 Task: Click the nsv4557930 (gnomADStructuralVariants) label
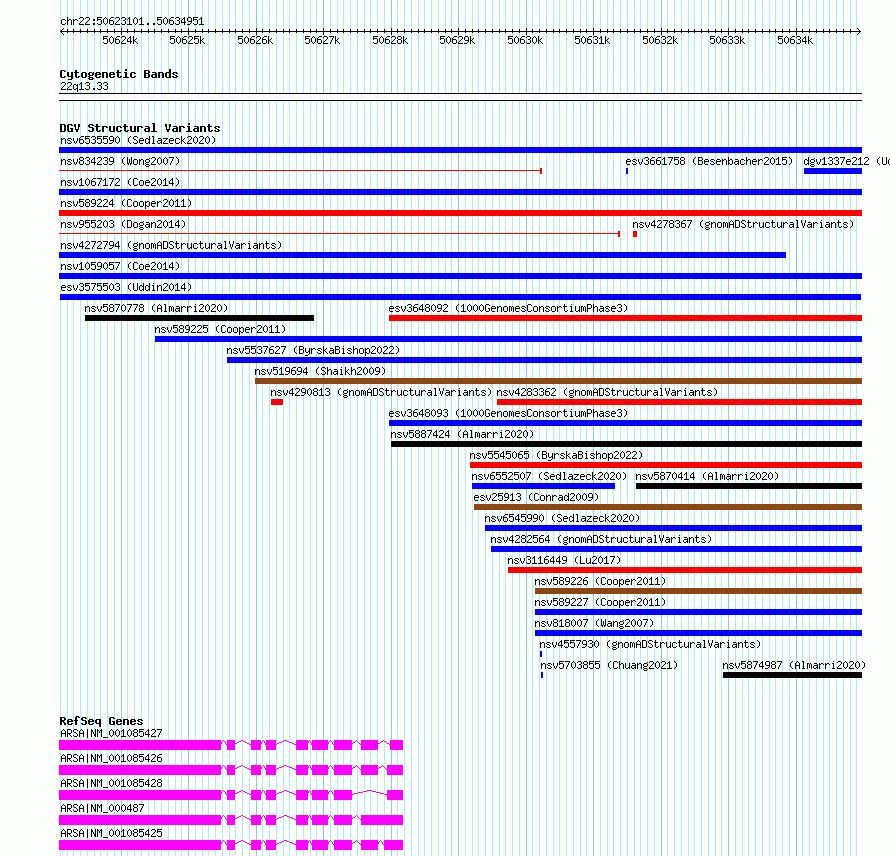point(650,644)
